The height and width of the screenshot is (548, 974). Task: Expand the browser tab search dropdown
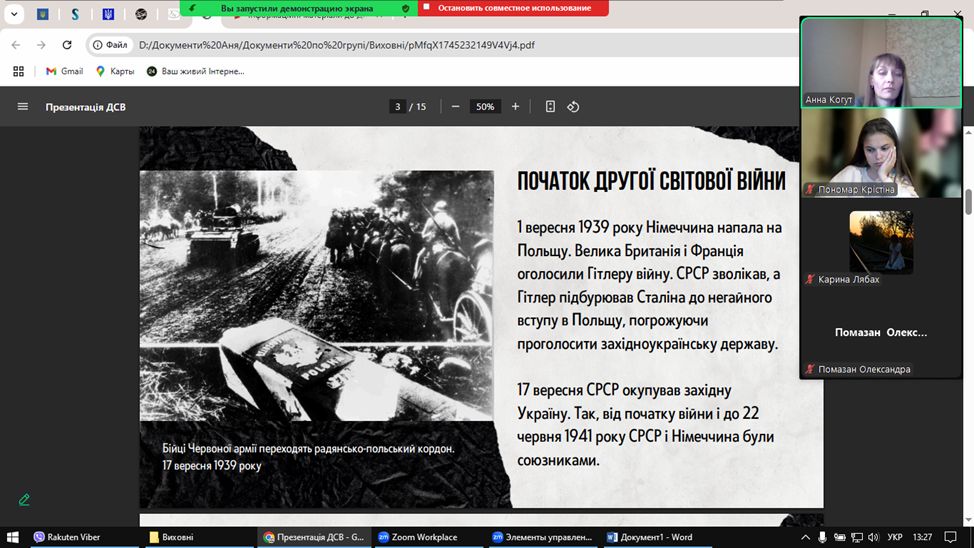point(14,14)
